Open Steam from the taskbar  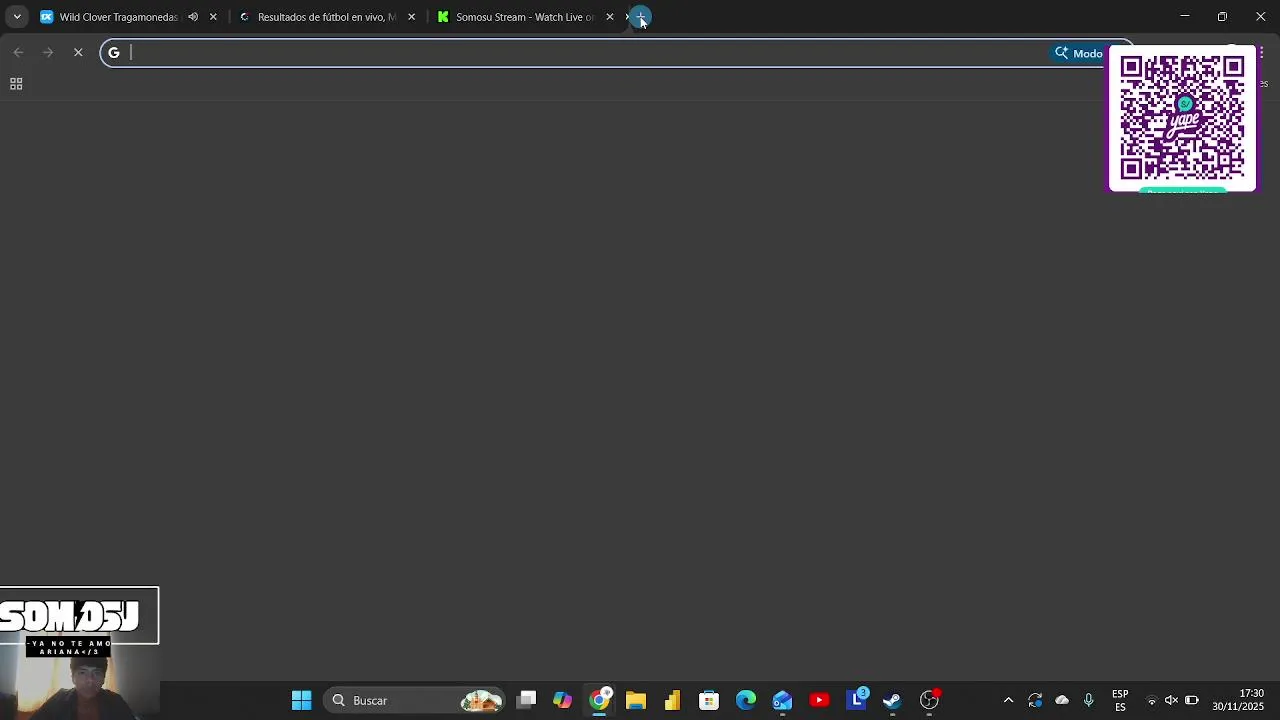tap(892, 700)
